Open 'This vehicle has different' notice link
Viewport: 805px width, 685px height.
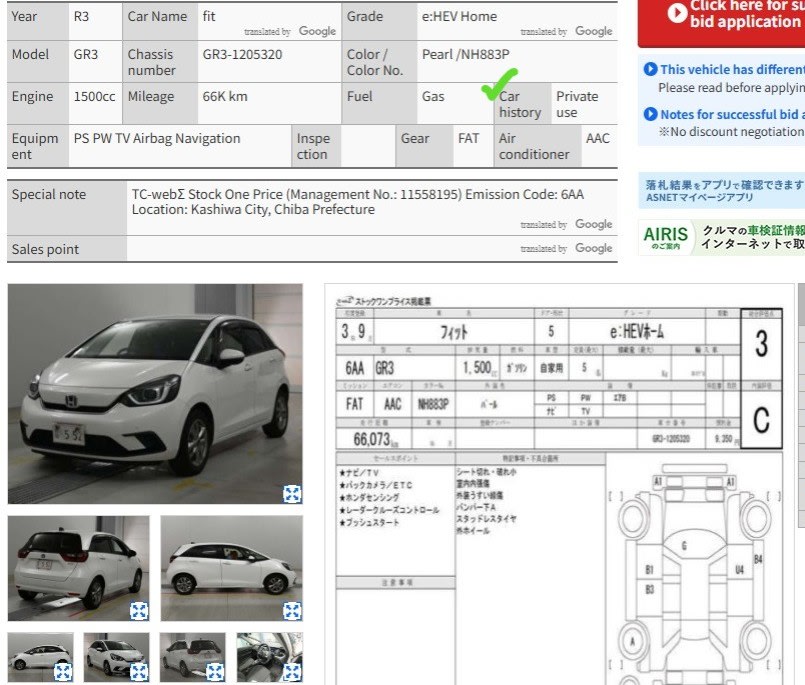coord(733,69)
